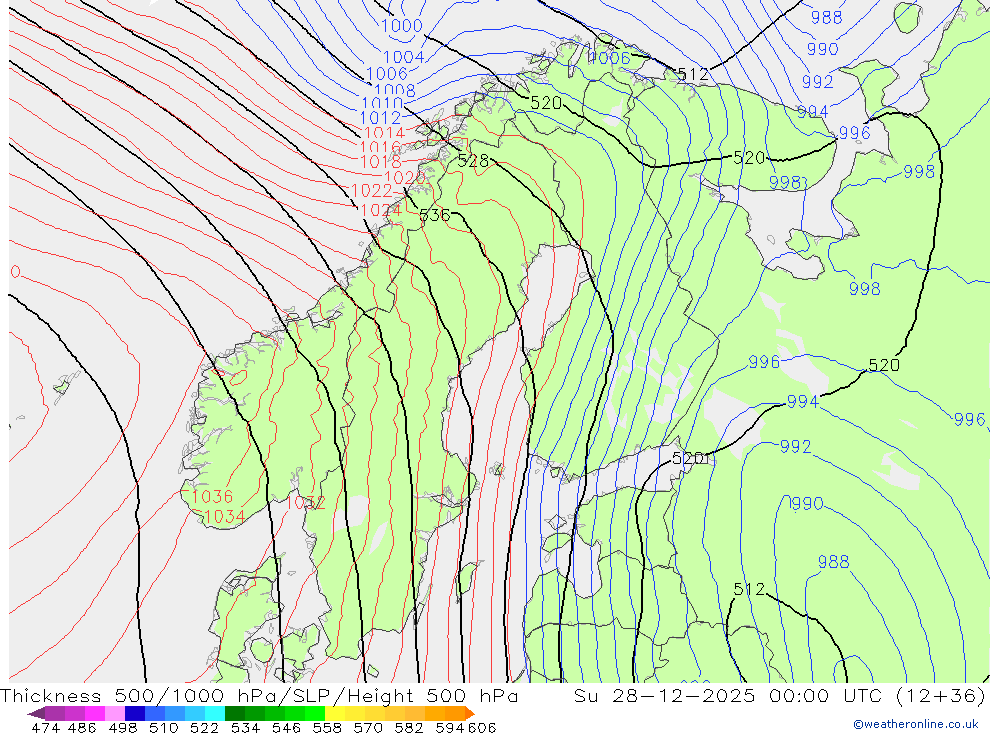The width and height of the screenshot is (1000, 733).
Task: Click the legend value '498'
Action: (x=123, y=727)
